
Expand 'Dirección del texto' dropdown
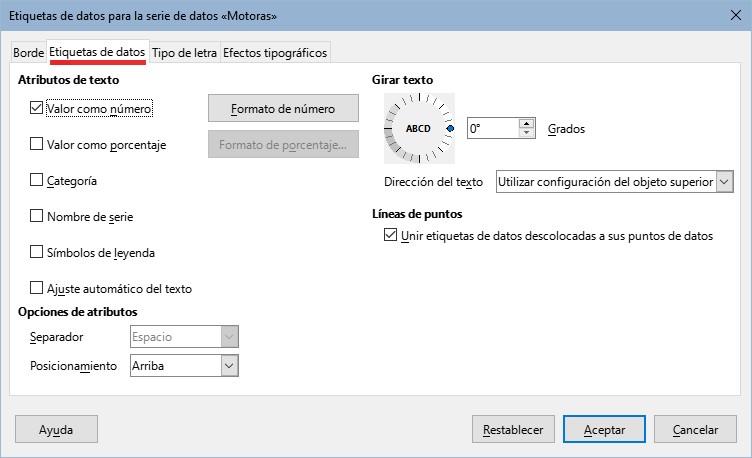pyautogui.click(x=614, y=181)
